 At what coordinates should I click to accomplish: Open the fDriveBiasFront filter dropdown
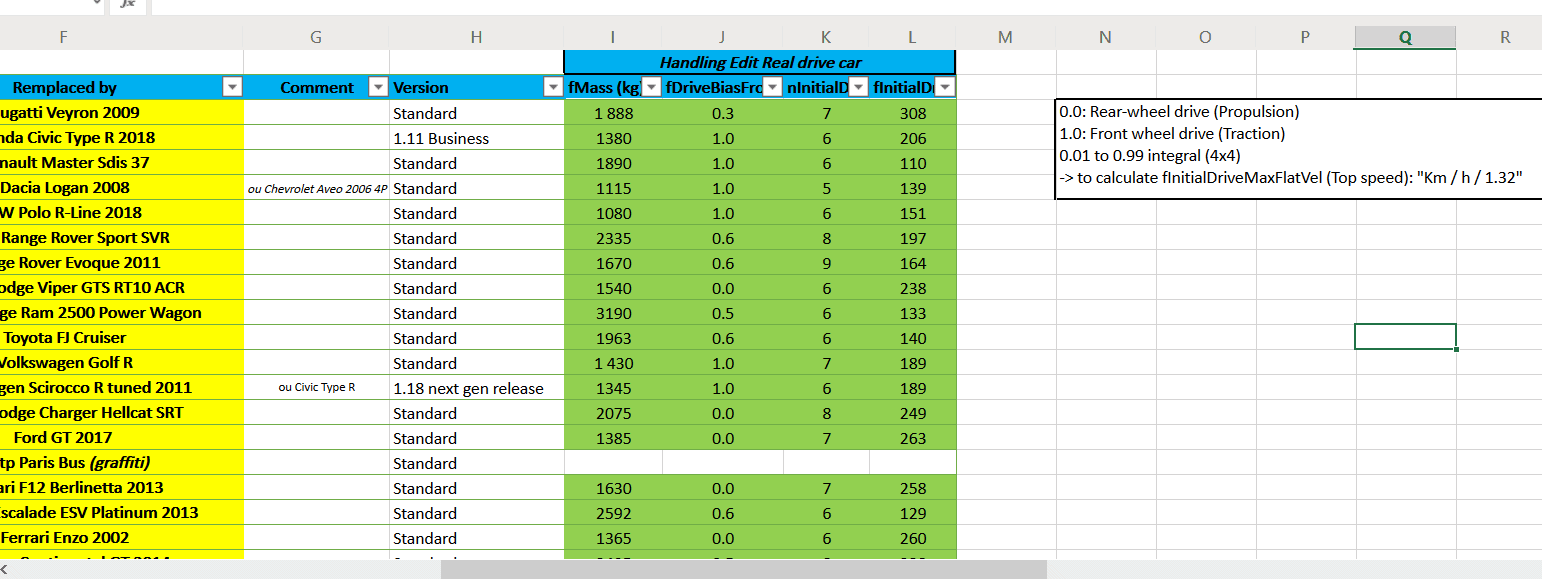772,88
